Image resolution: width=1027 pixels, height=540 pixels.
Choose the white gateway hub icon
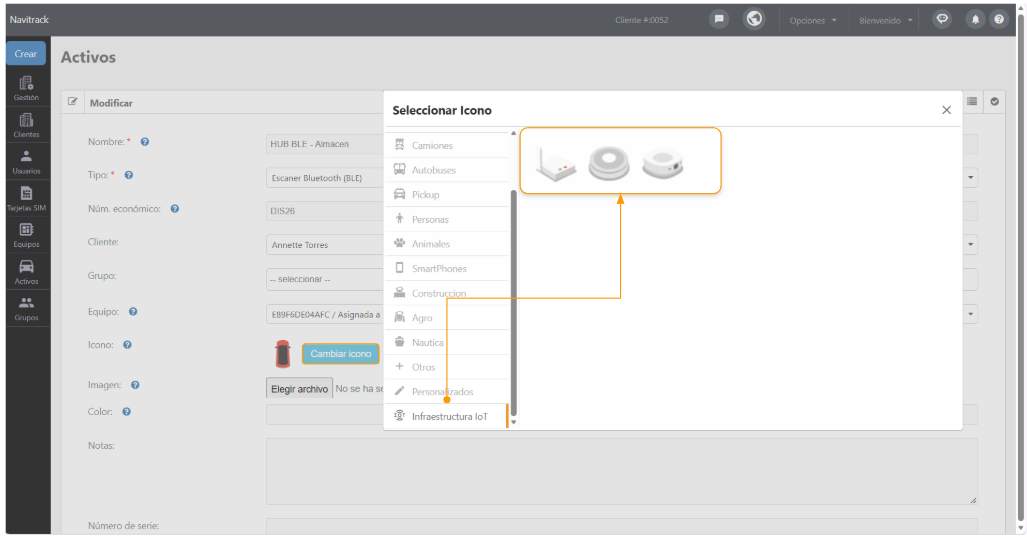point(663,163)
